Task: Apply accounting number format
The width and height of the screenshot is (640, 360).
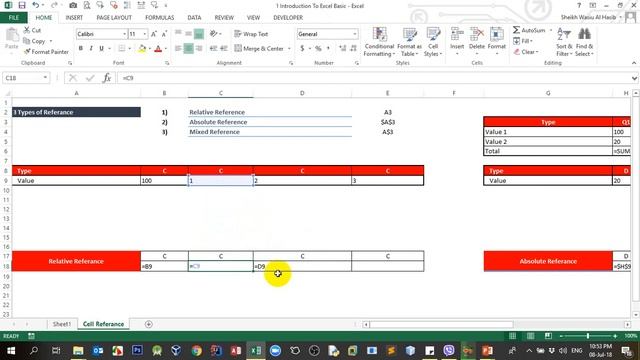Action: (302, 49)
